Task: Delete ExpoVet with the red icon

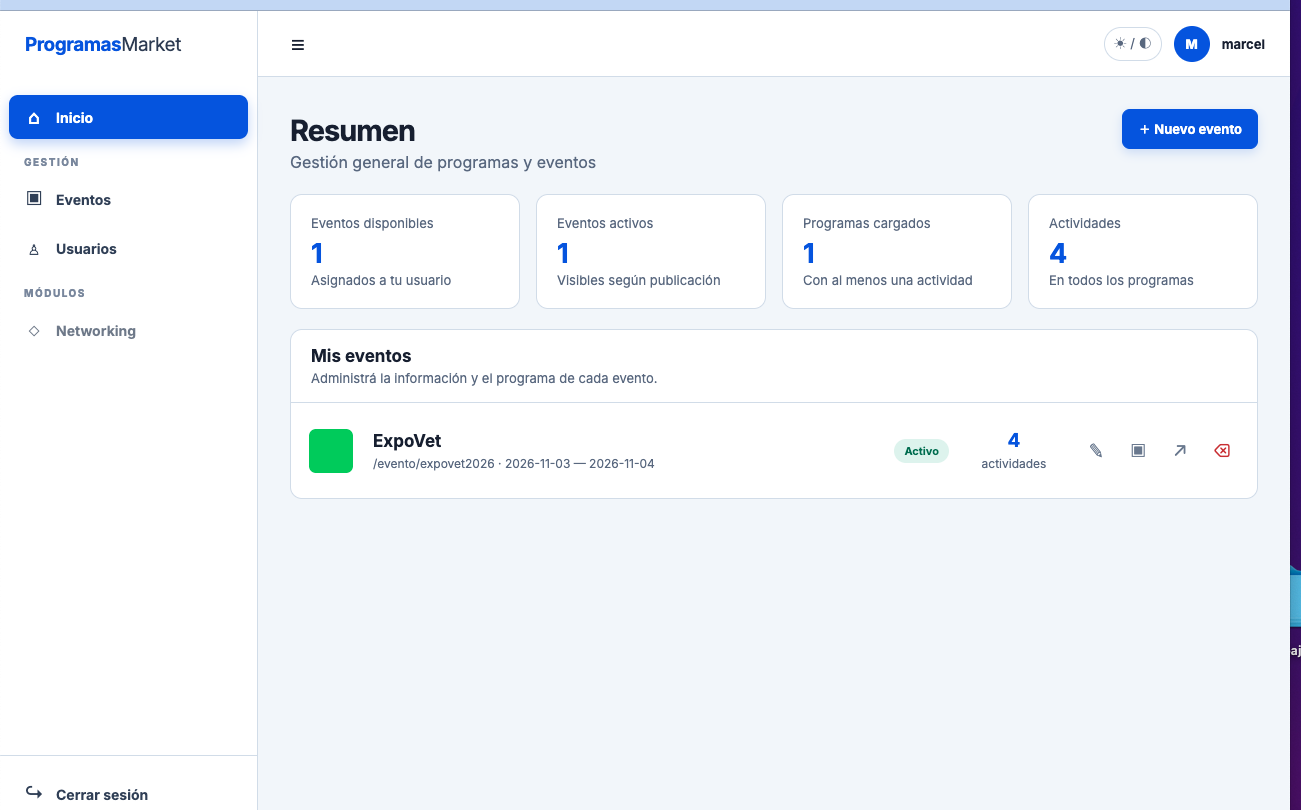Action: [x=1222, y=451]
